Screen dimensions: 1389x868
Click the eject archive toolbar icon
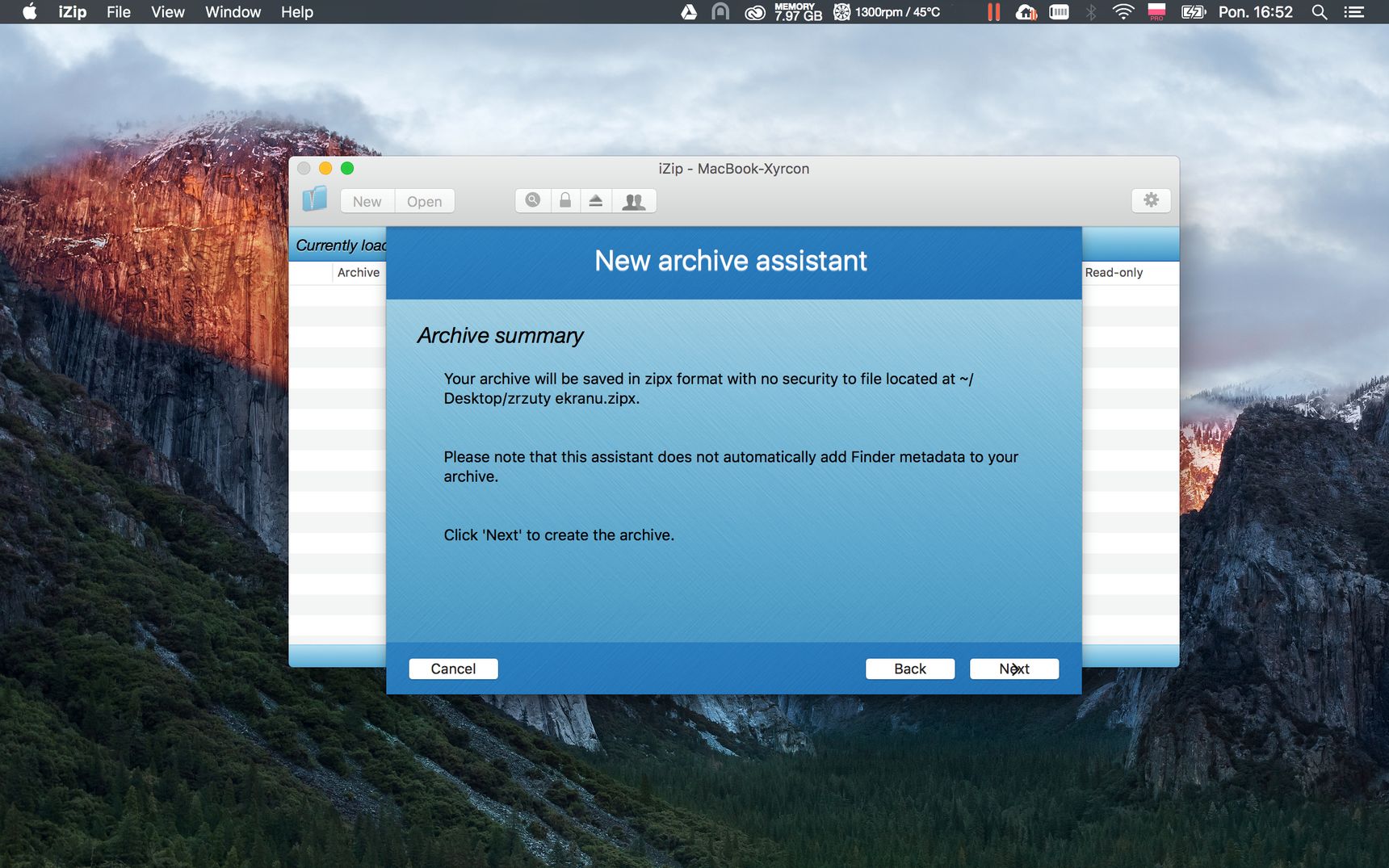tap(596, 200)
